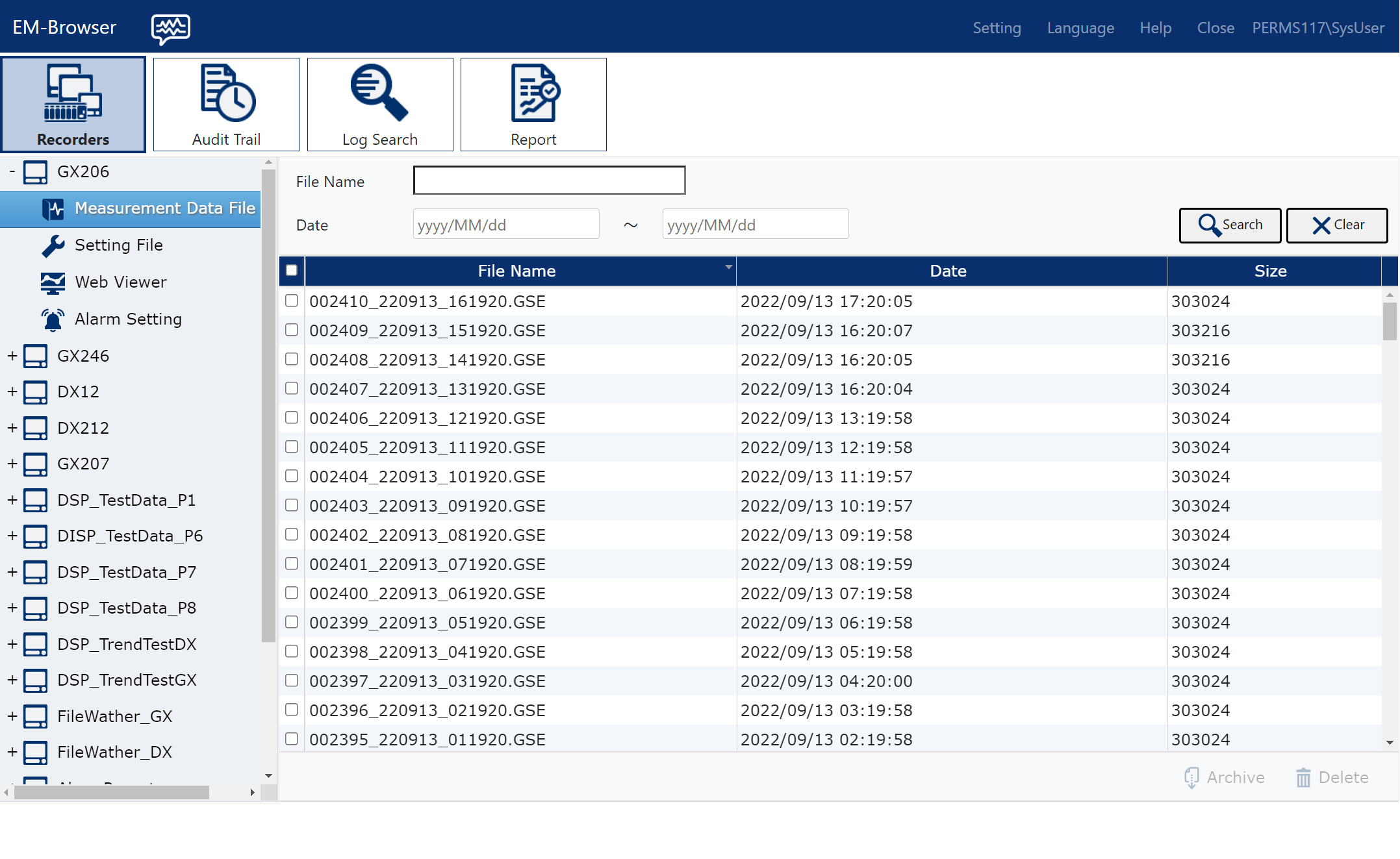
Task: Click the GX207 recorder device icon
Action: pos(35,464)
